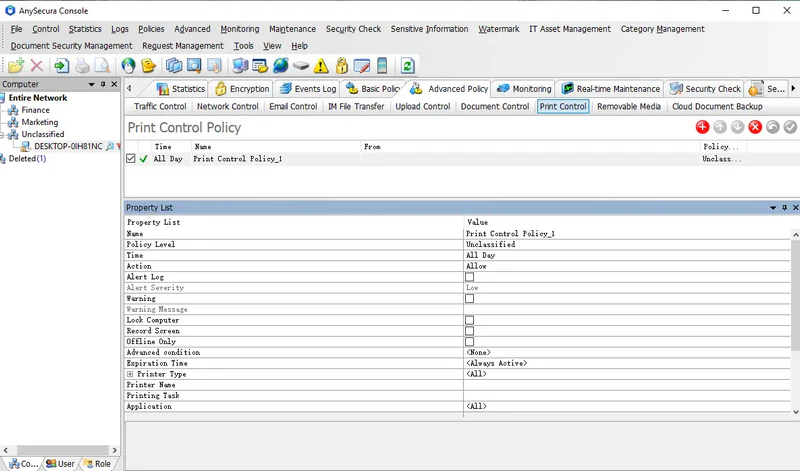Pin the Property List panel

pyautogui.click(x=785, y=208)
